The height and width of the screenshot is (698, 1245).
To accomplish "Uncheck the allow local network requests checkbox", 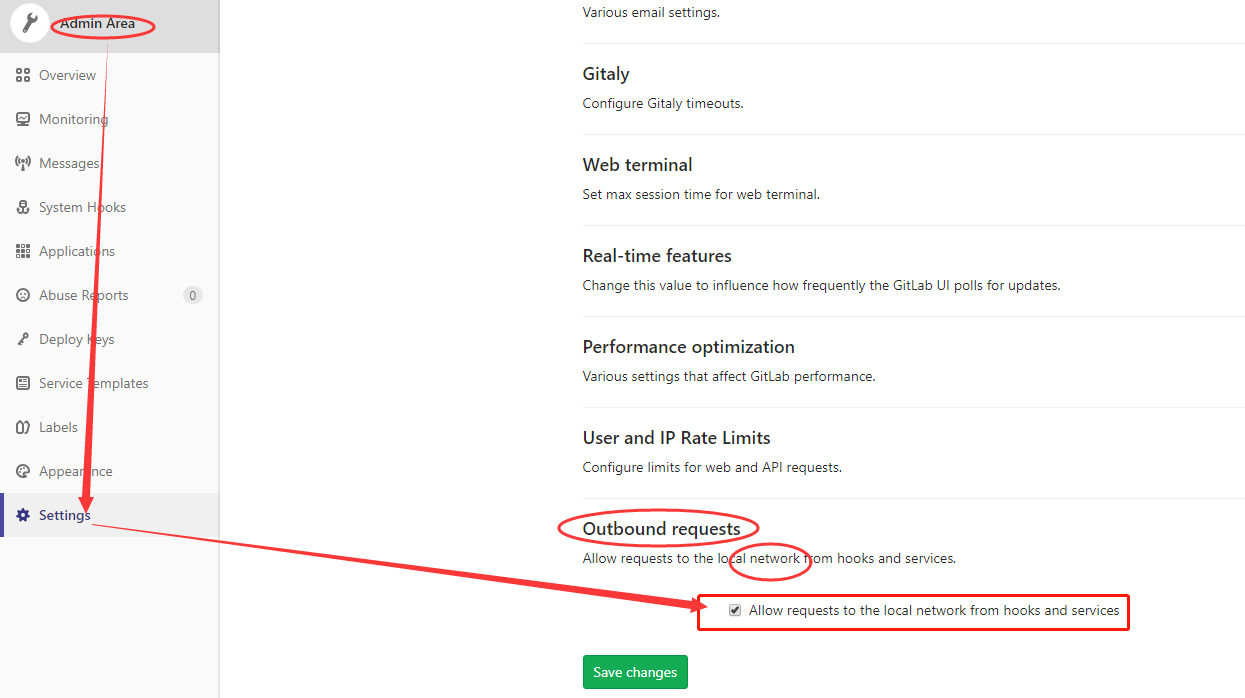I will point(735,610).
